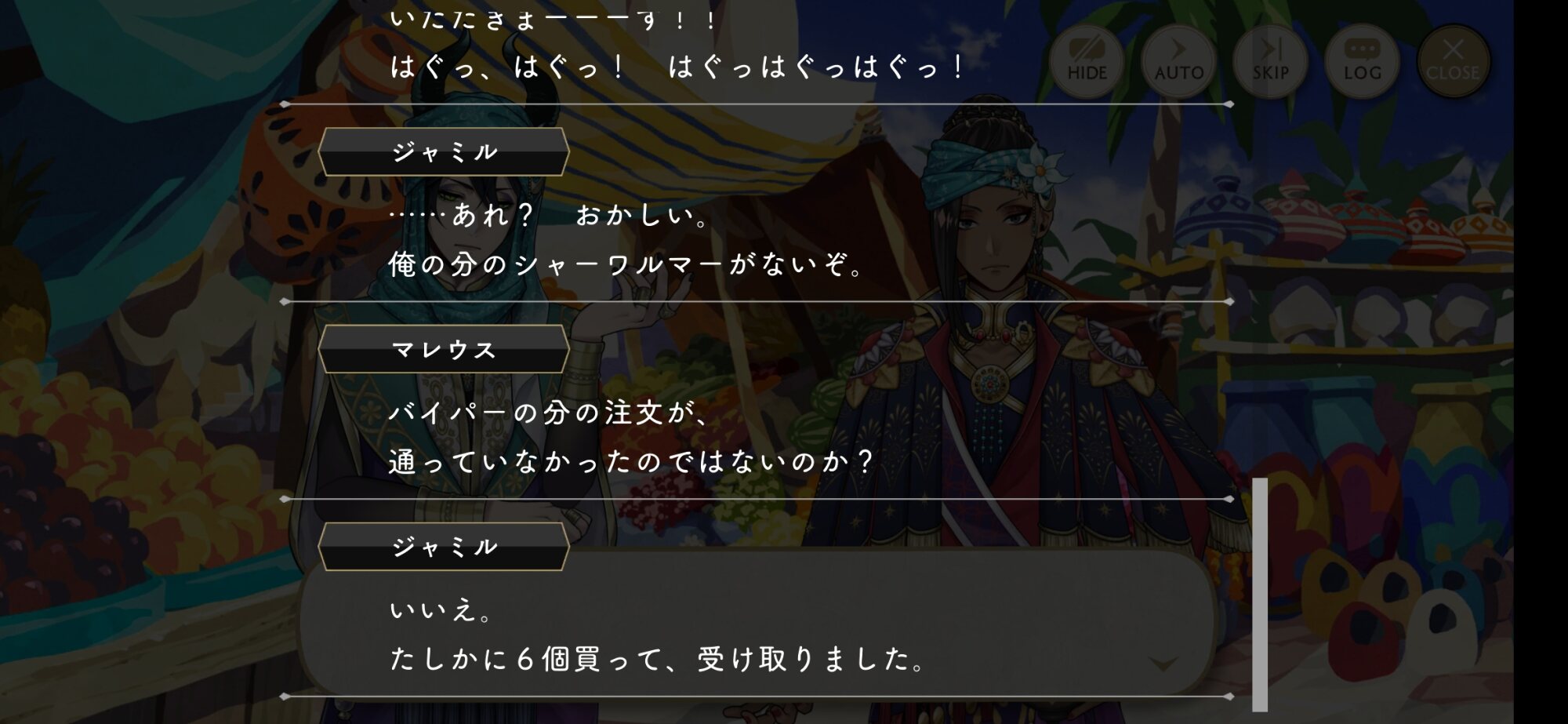Select the マレウス name tag
The height and width of the screenshot is (724, 1568).
tap(444, 349)
